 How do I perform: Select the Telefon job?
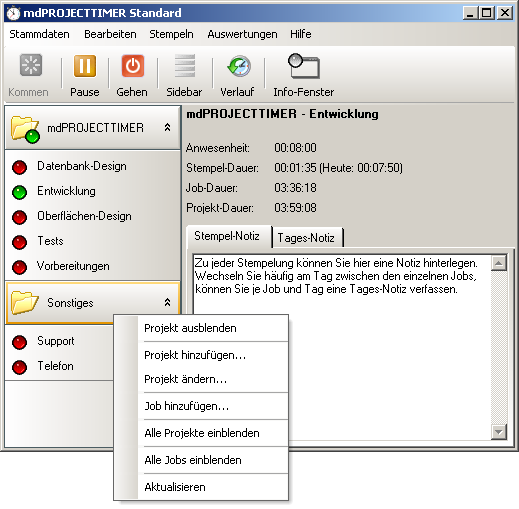pos(55,366)
